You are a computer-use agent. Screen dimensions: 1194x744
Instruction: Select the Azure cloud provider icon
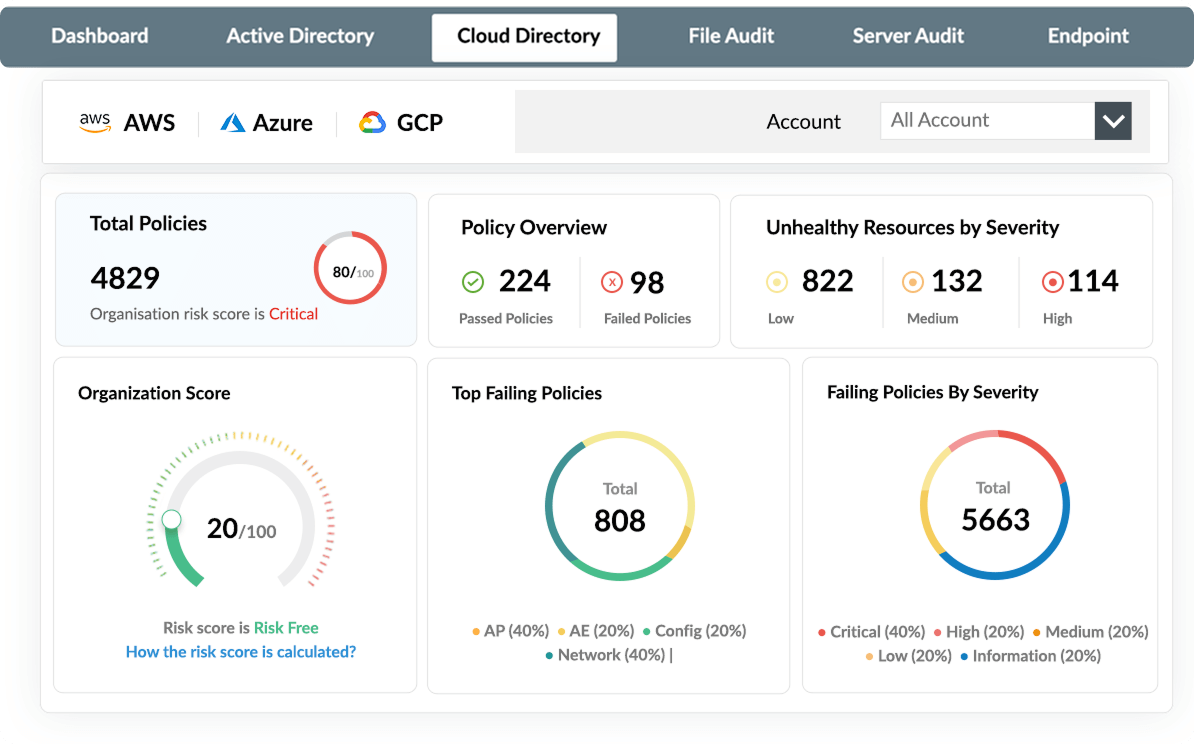(x=232, y=122)
